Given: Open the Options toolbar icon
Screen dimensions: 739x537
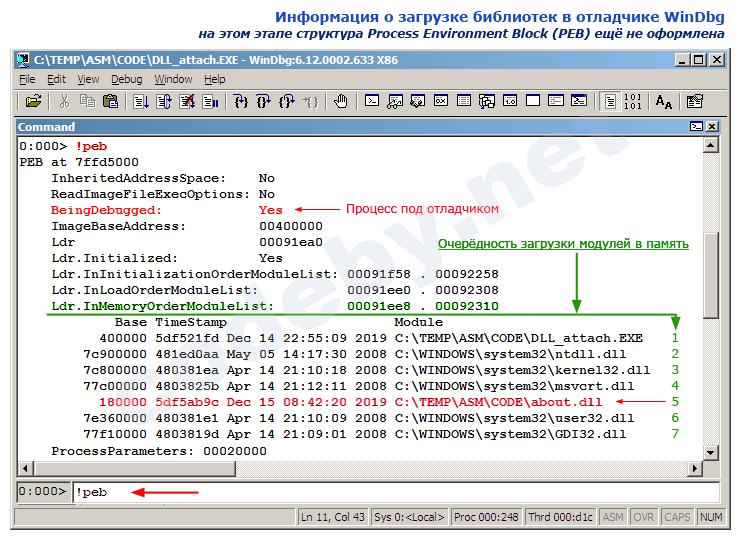Looking at the screenshot, I should click(694, 101).
